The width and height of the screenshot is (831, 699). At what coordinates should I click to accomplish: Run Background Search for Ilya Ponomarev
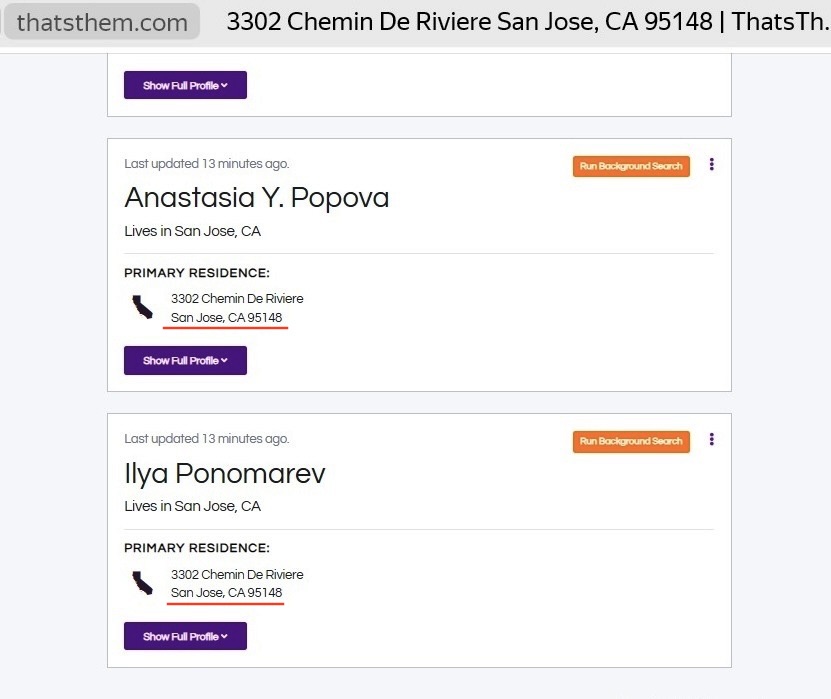(631, 441)
